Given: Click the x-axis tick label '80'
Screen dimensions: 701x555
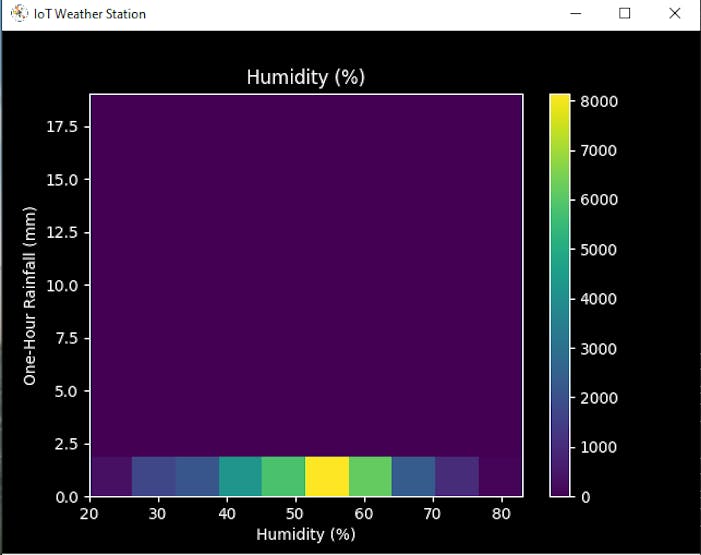Looking at the screenshot, I should click(x=501, y=514).
